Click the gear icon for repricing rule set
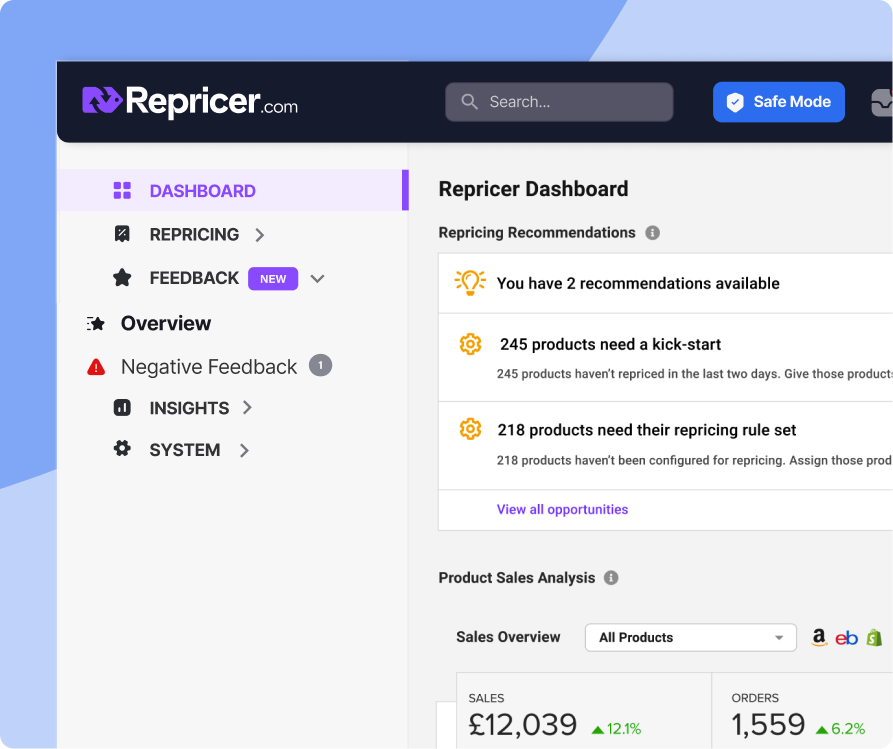 click(470, 430)
